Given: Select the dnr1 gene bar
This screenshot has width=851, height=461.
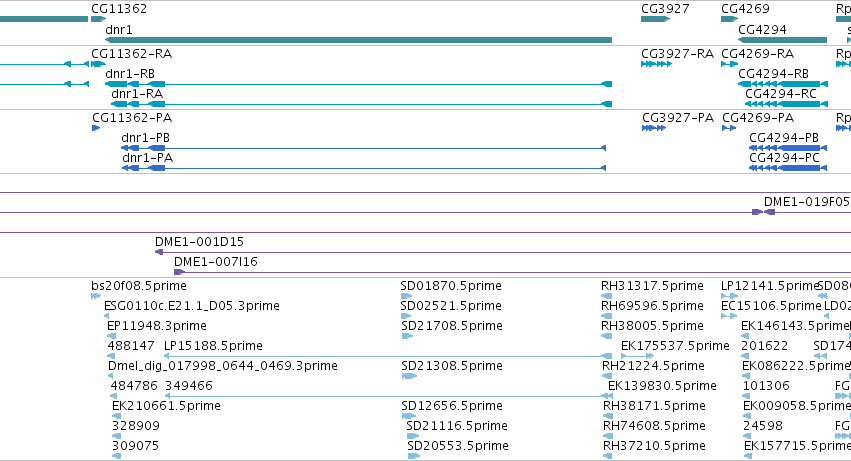Looking at the screenshot, I should click(358, 40).
